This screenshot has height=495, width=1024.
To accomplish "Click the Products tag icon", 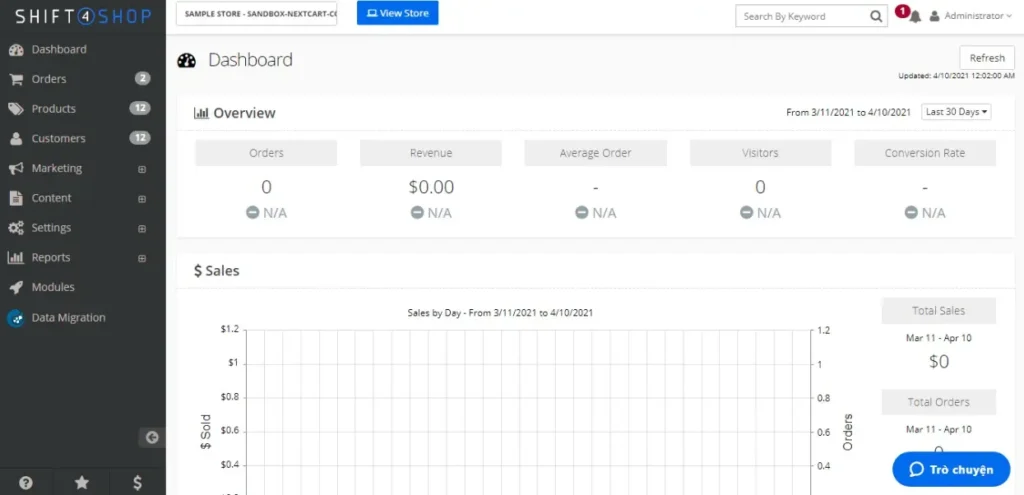I will [16, 109].
